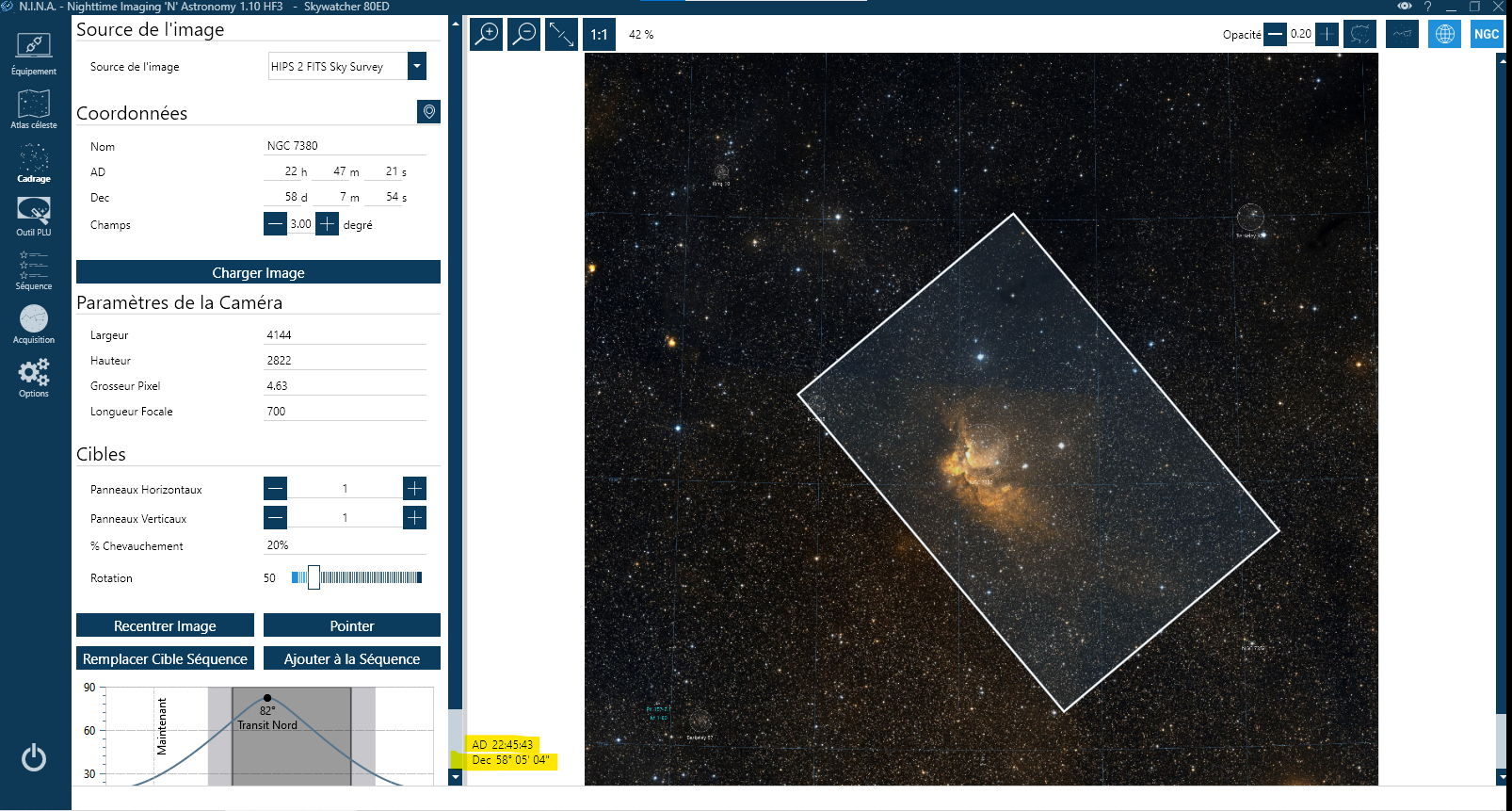This screenshot has height=811, width=1512.
Task: Expand the Source de l'image dropdown
Action: click(417, 66)
